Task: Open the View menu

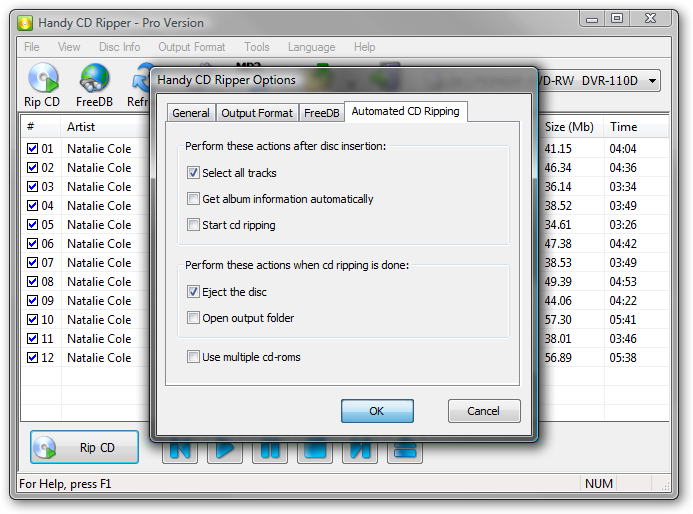Action: (69, 47)
